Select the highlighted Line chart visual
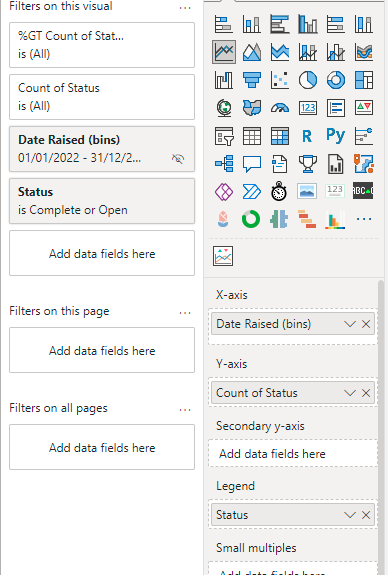The image size is (388, 575). tap(224, 52)
